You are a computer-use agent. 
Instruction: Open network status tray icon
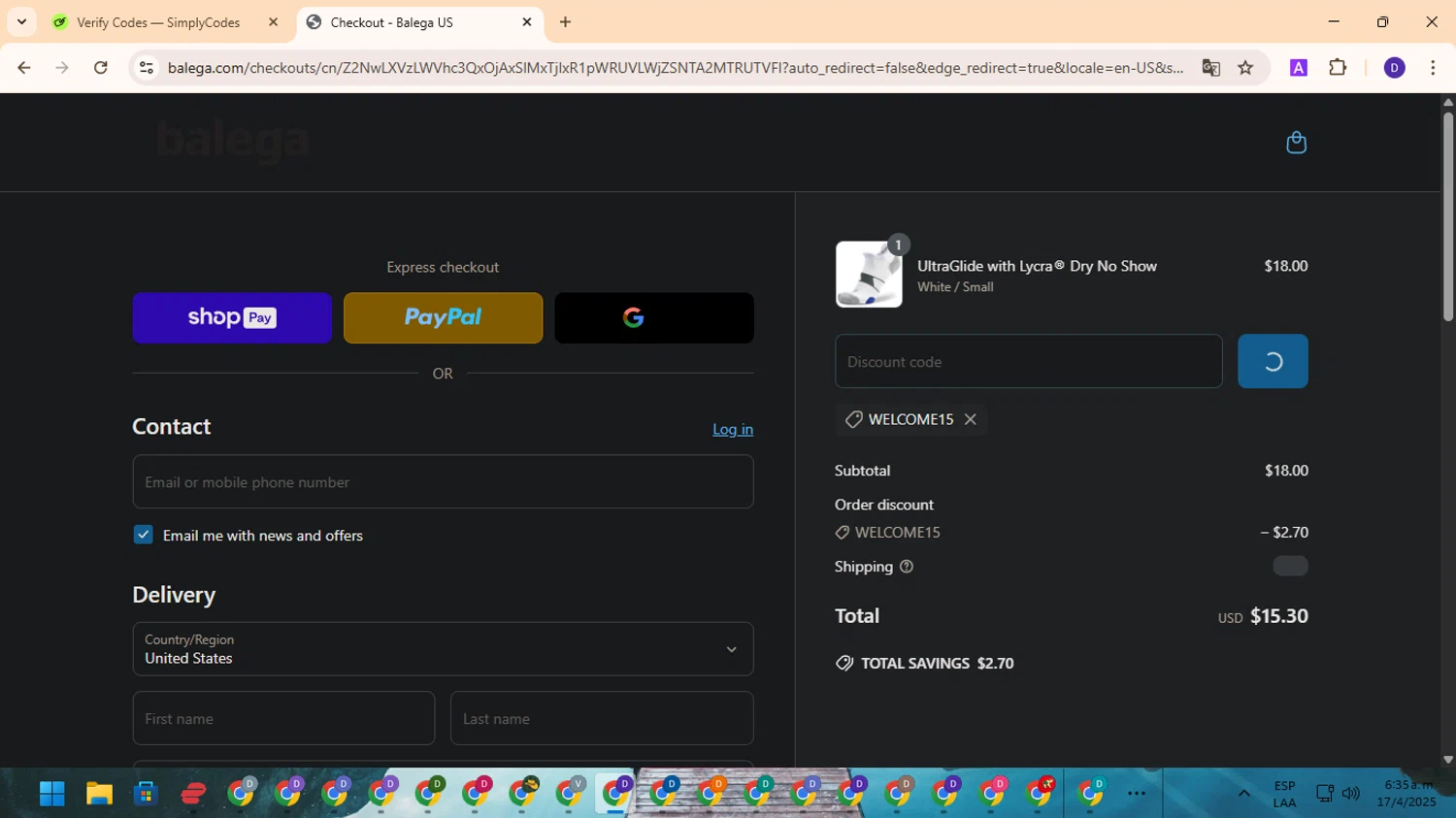[1325, 794]
